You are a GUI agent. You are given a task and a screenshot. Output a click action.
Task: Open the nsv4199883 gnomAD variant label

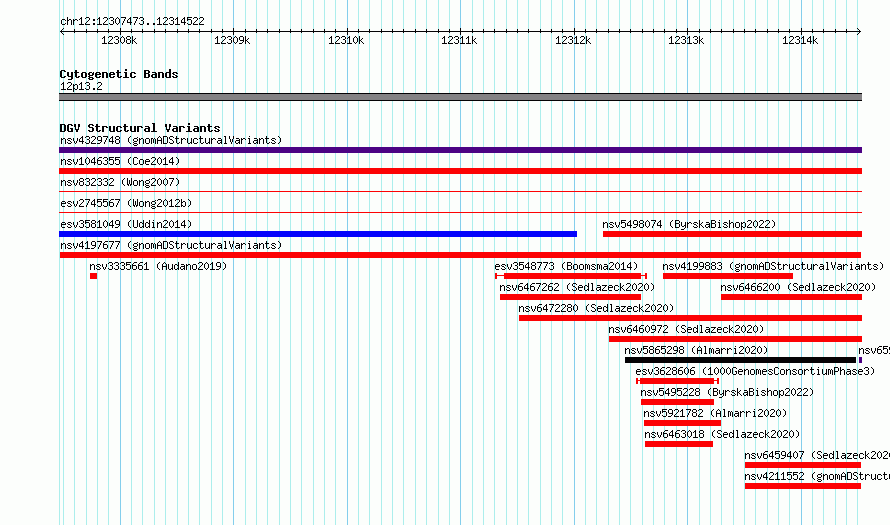pyautogui.click(x=773, y=266)
